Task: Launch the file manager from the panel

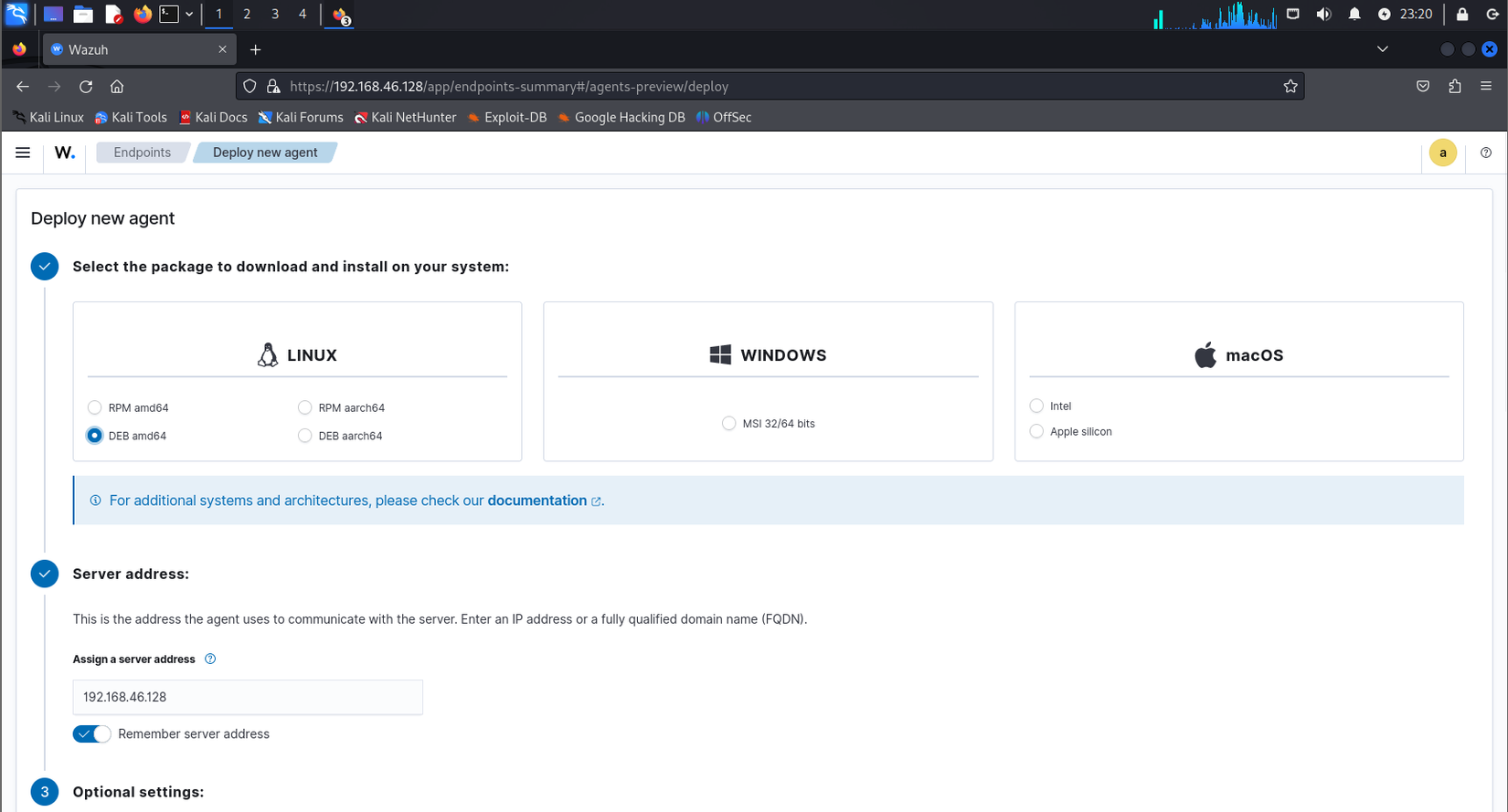Action: click(x=83, y=14)
